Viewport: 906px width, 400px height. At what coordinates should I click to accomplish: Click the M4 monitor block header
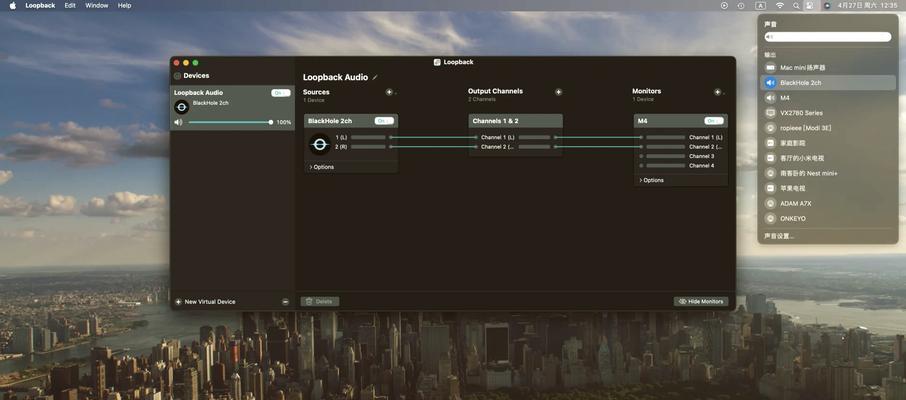tap(681, 121)
